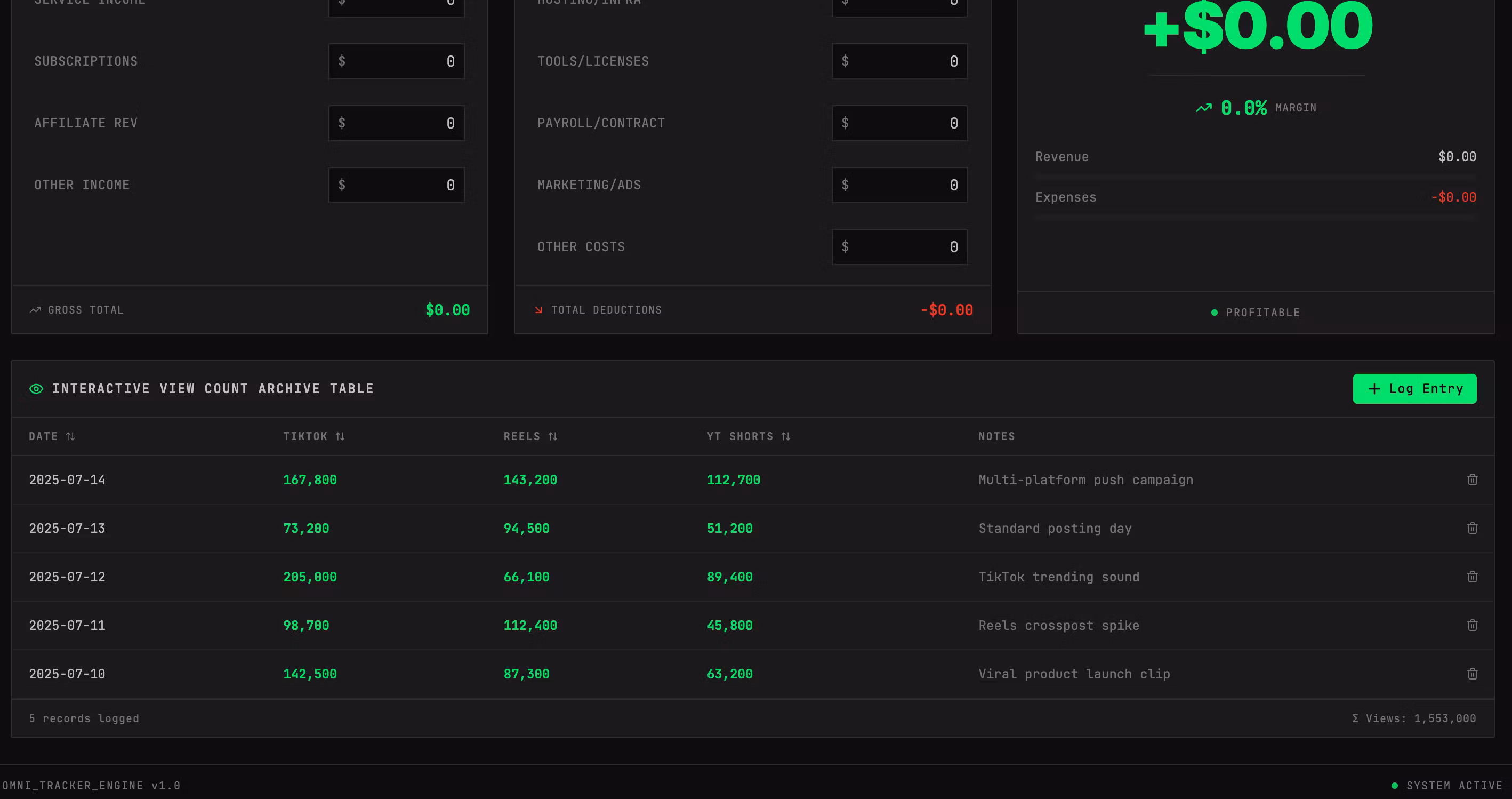Click TikTok value 142,500
The width and height of the screenshot is (1512, 799).
(x=310, y=674)
